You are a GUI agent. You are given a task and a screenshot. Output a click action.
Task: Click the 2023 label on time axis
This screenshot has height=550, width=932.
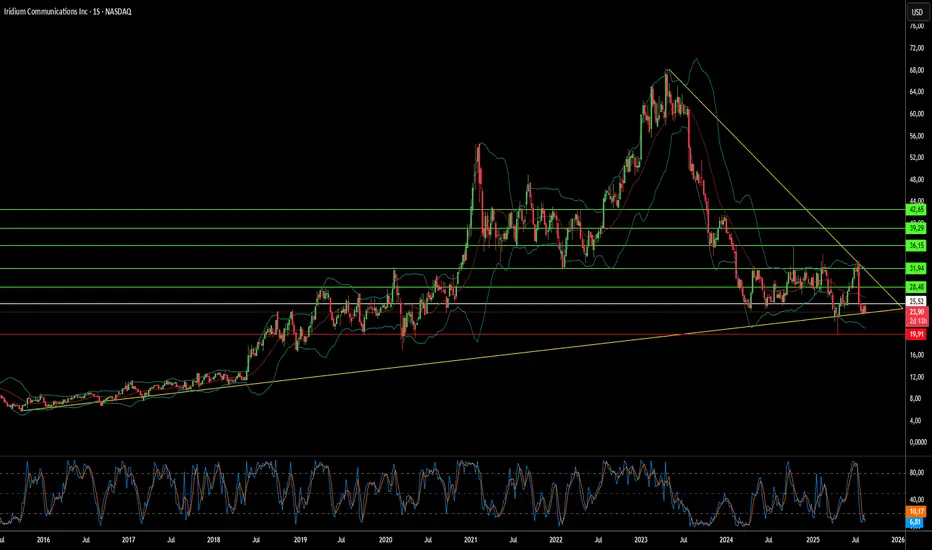(641, 540)
